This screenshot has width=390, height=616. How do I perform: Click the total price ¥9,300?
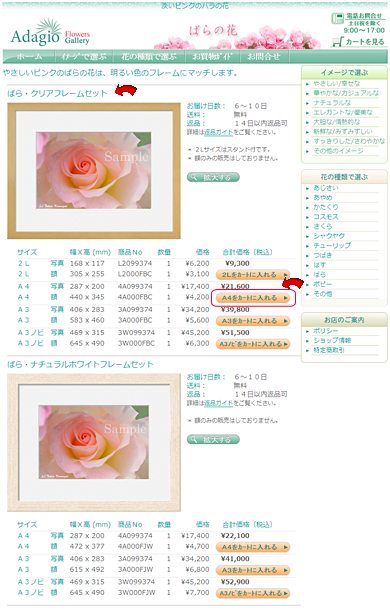(237, 263)
